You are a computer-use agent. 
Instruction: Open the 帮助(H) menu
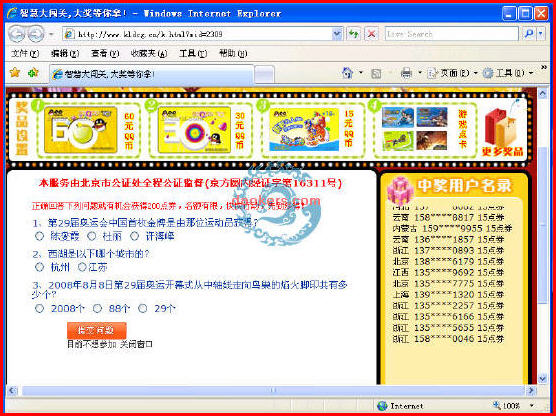pyautogui.click(x=233, y=54)
